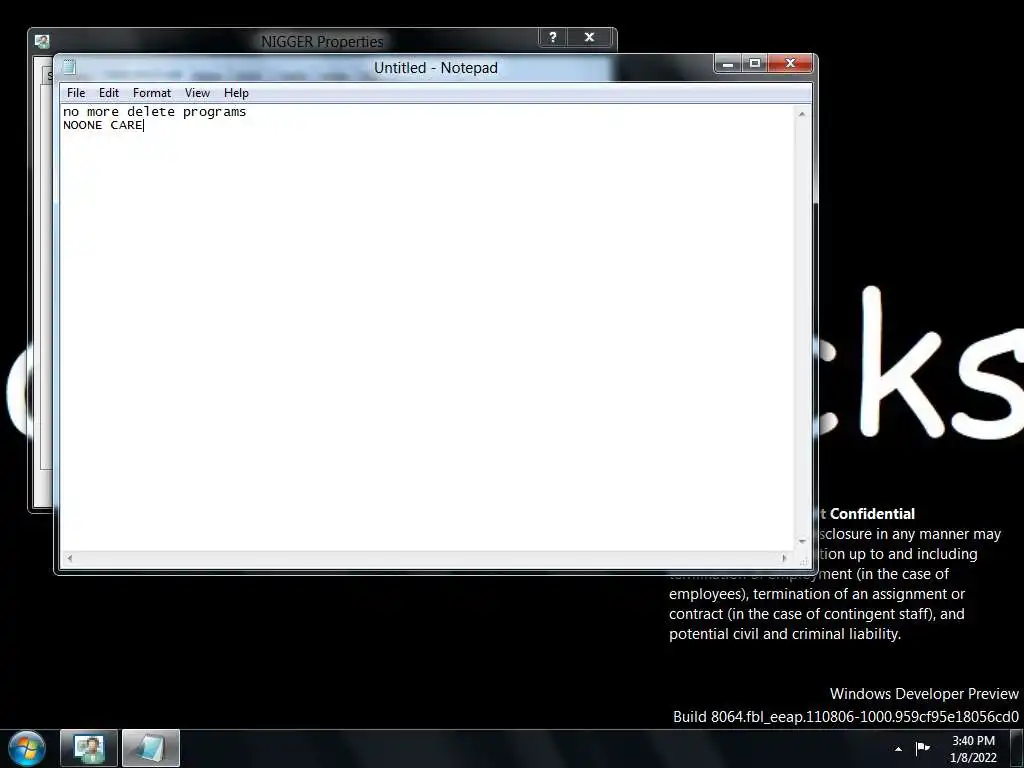Open the Edit menu in Notepad
1024x768 pixels.
pos(108,93)
